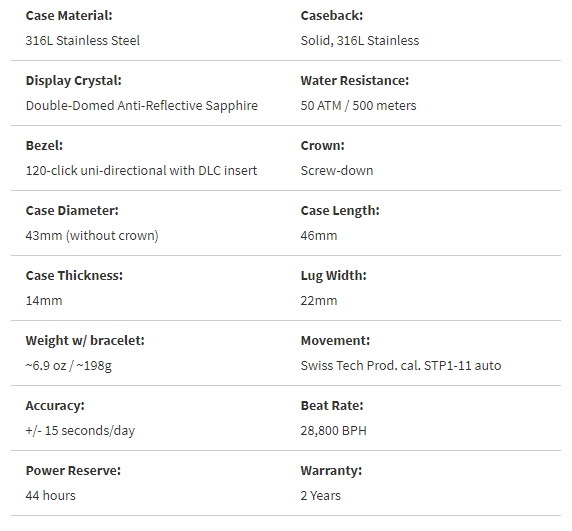Select the 2 Years warranty value
This screenshot has width=572, height=531.
coord(320,496)
